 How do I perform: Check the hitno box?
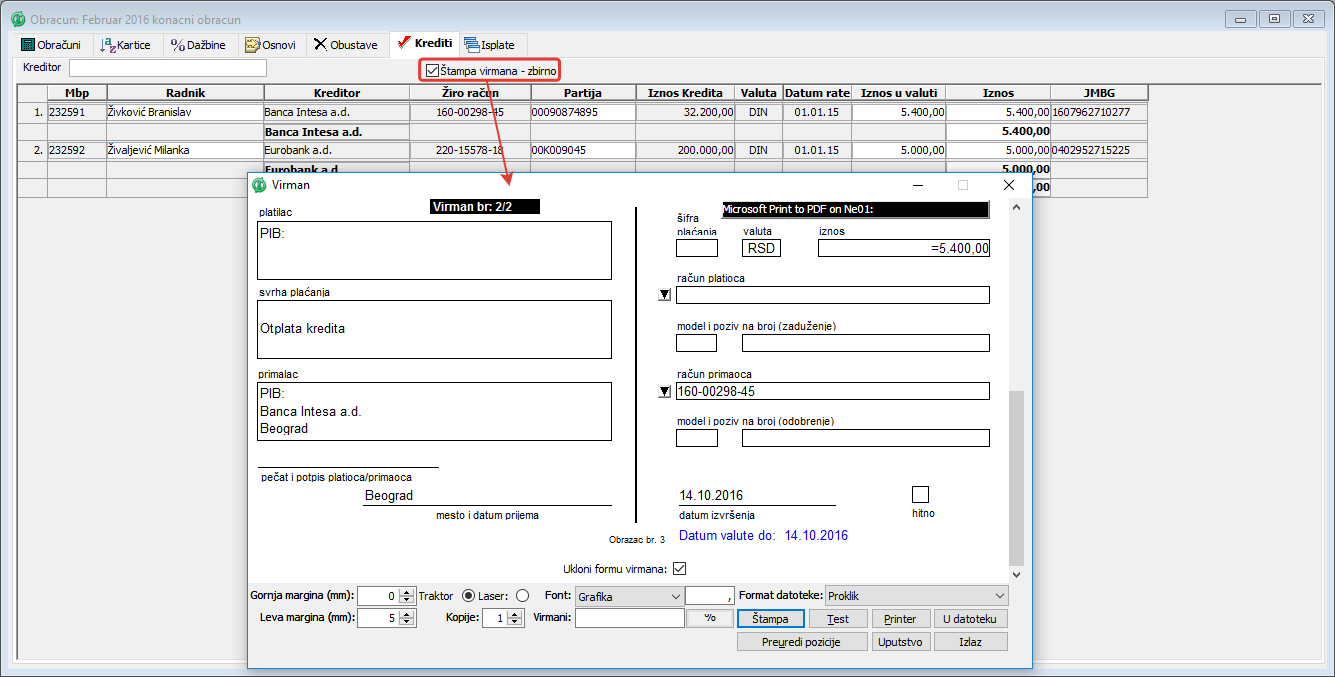tap(921, 494)
